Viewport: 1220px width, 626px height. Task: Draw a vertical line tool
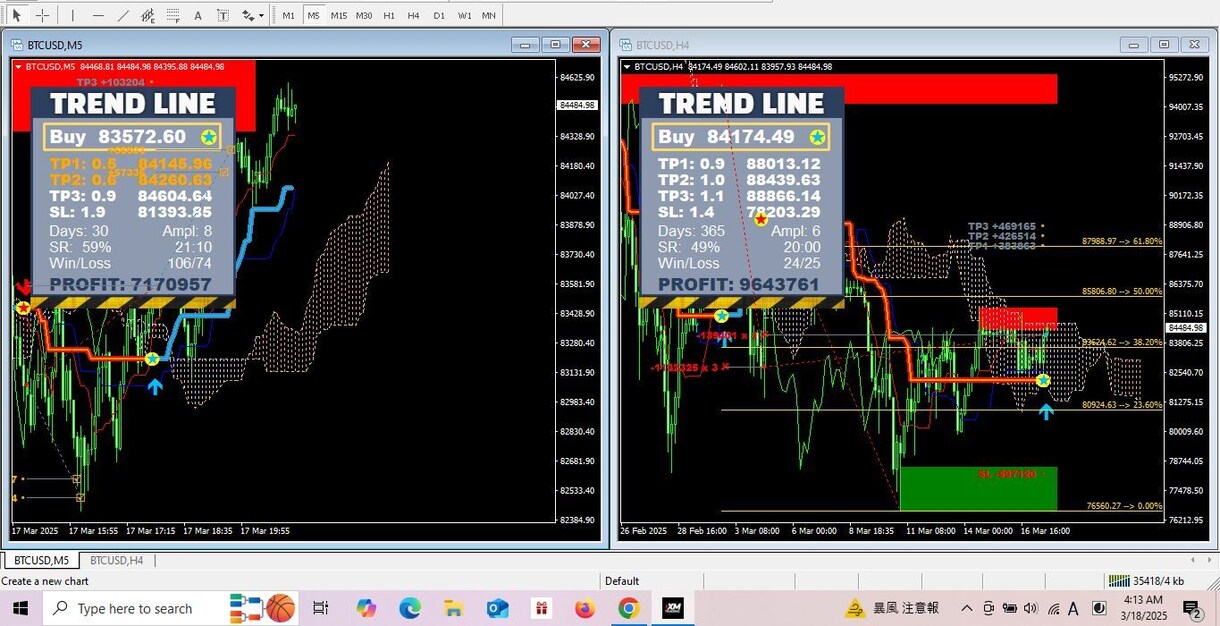coord(72,15)
